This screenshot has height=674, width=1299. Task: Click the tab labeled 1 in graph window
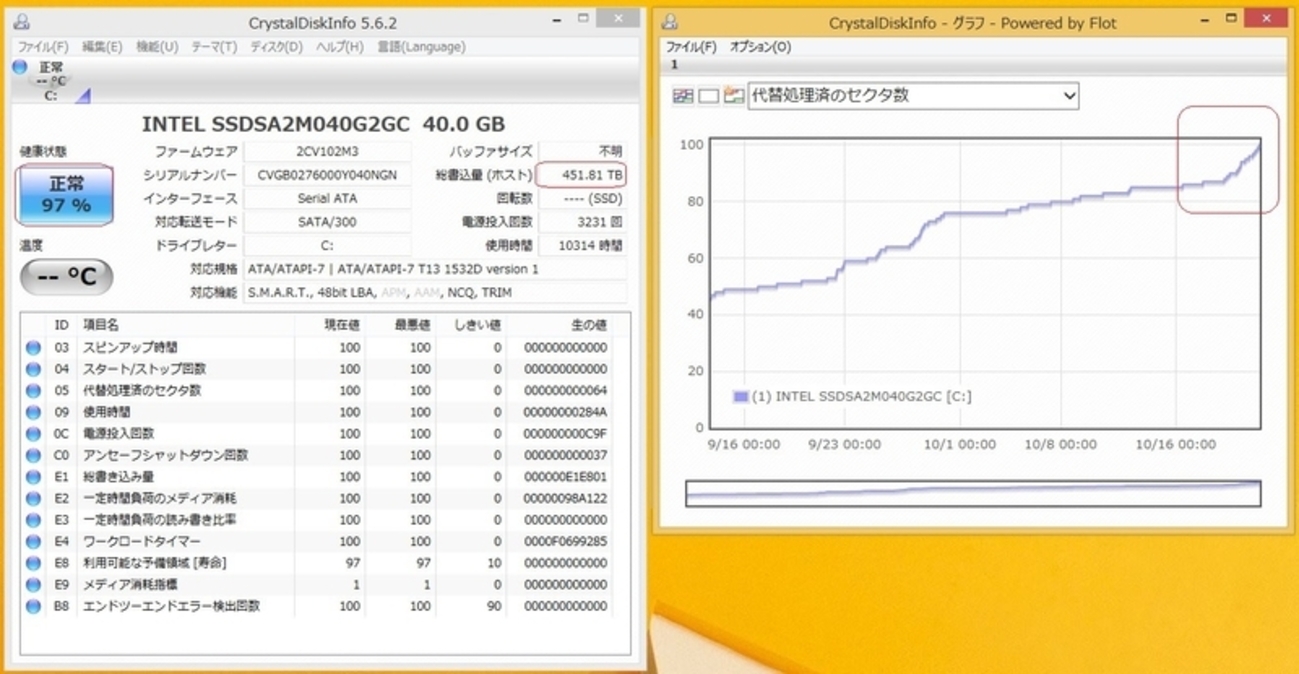point(674,65)
